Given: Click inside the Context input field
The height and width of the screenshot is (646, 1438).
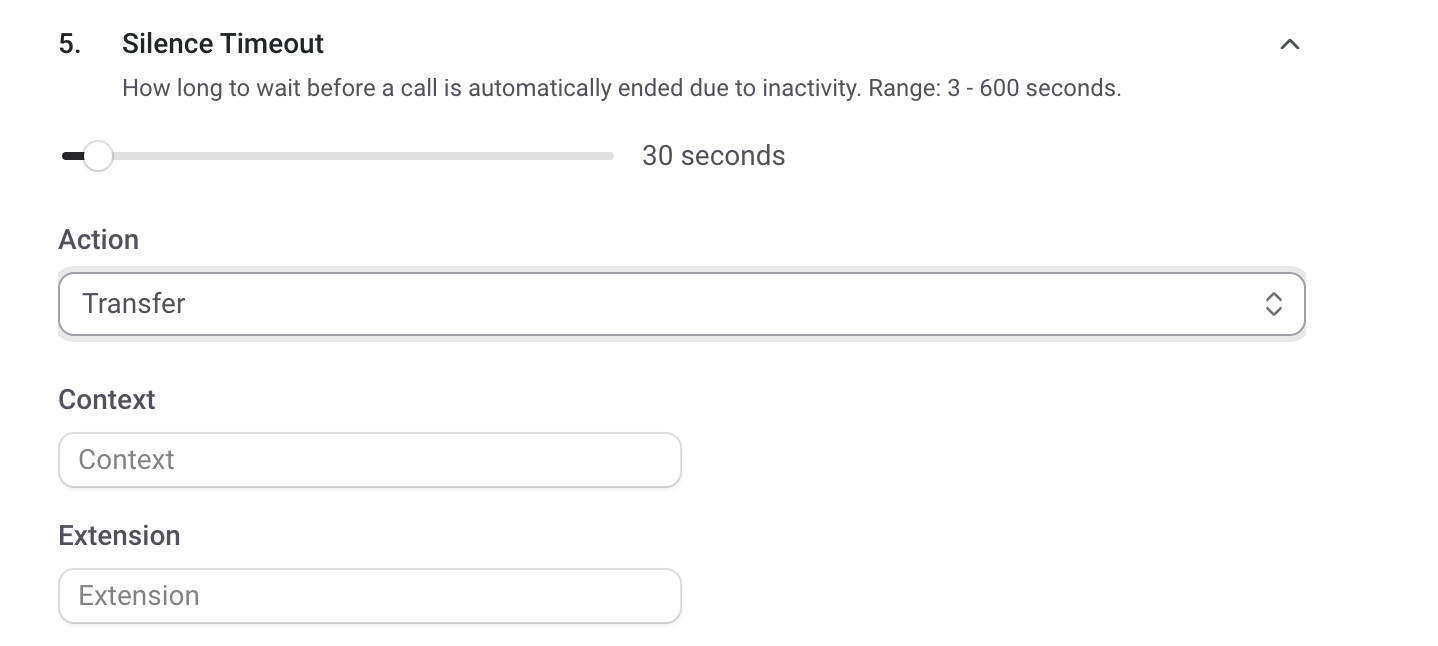Looking at the screenshot, I should [370, 459].
